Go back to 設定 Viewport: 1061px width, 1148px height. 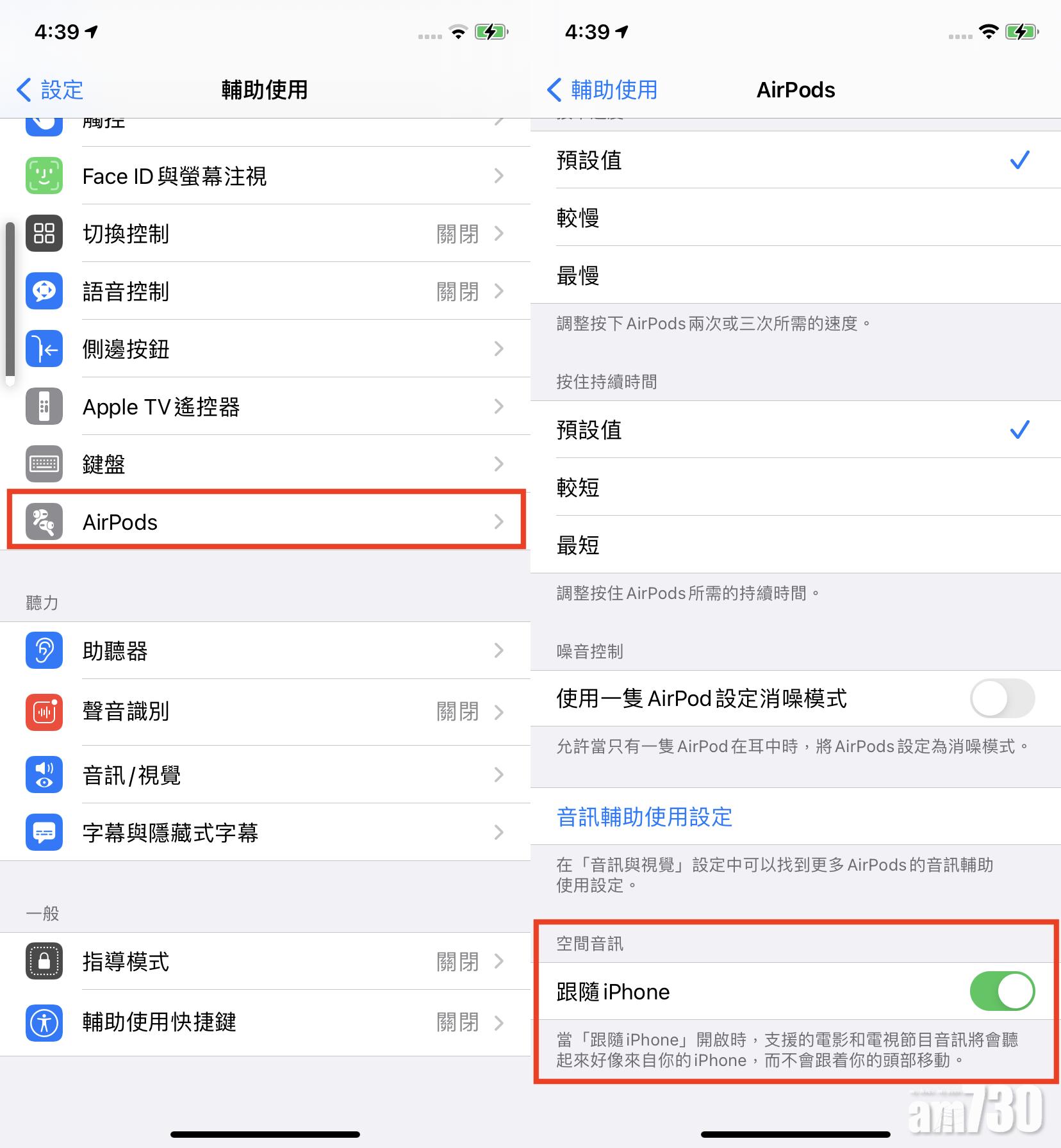pos(50,90)
